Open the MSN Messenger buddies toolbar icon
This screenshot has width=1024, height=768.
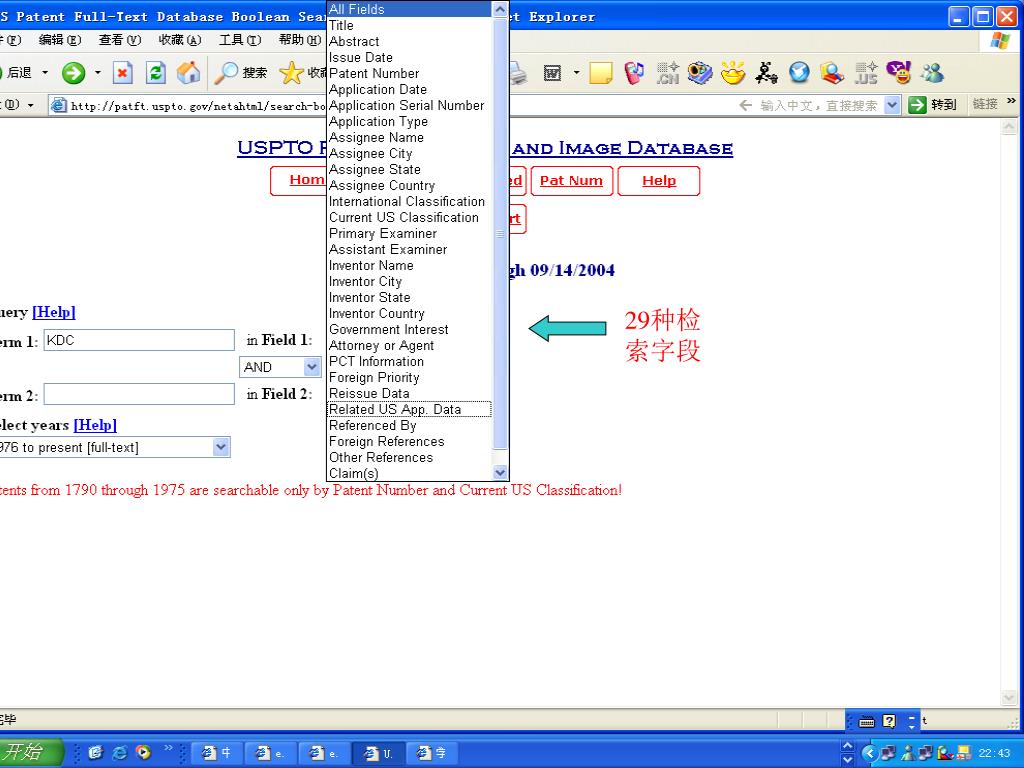pyautogui.click(x=932, y=72)
